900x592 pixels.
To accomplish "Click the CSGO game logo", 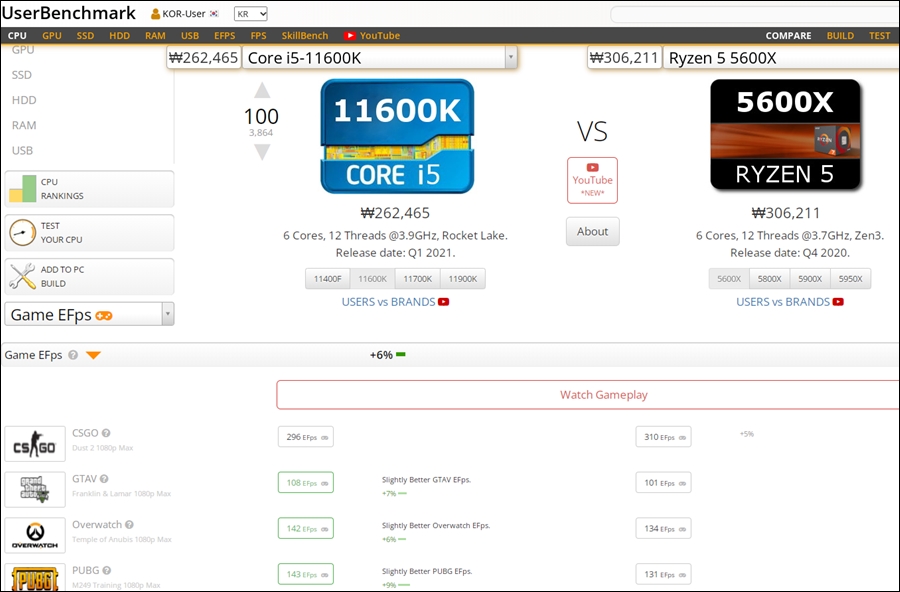I will point(35,444).
